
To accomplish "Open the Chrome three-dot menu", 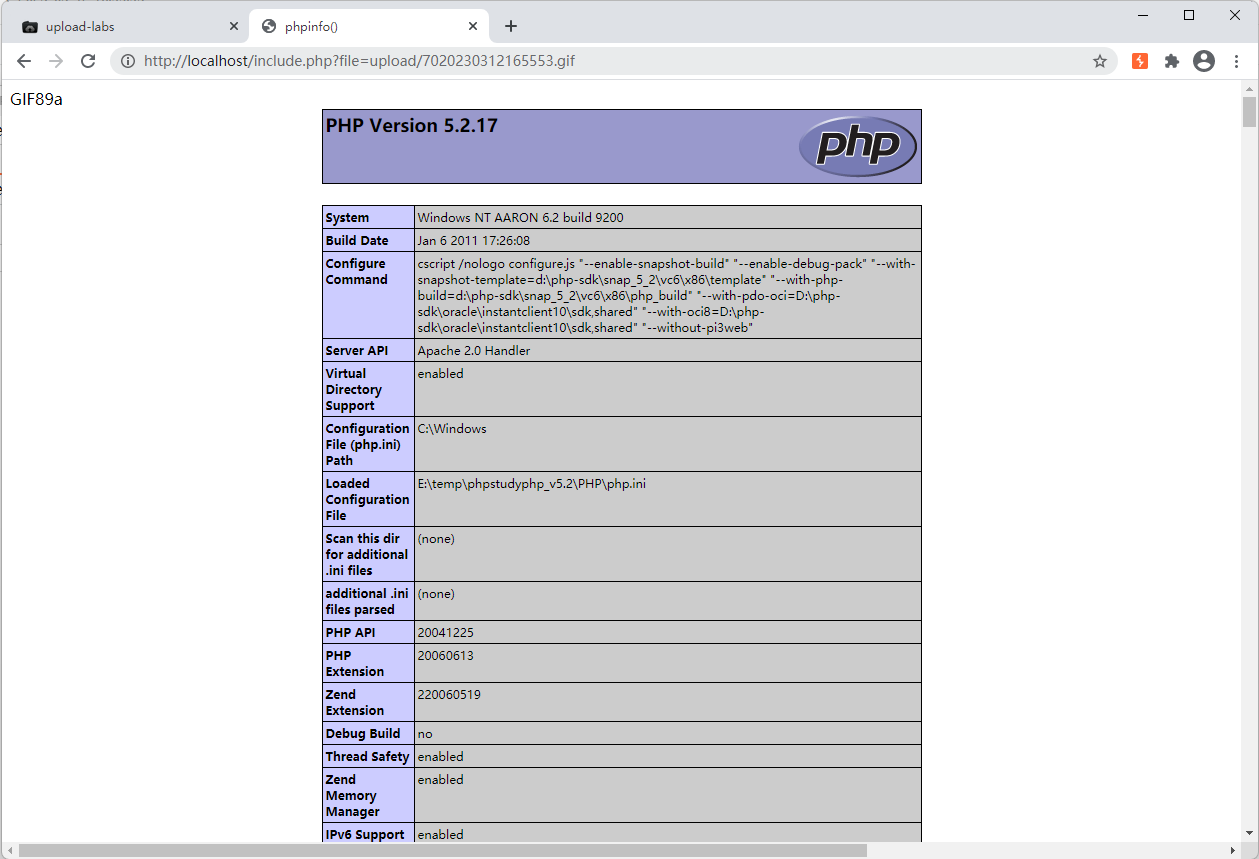I will (x=1236, y=61).
